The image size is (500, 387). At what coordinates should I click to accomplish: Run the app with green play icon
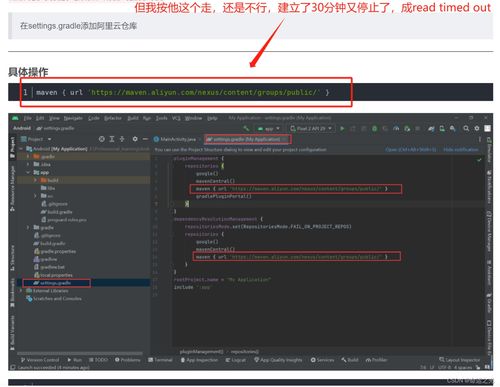[x=342, y=128]
